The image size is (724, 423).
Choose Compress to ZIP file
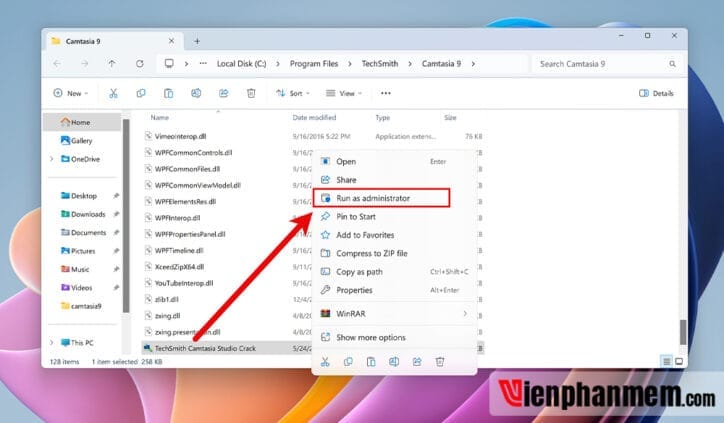(x=395, y=253)
